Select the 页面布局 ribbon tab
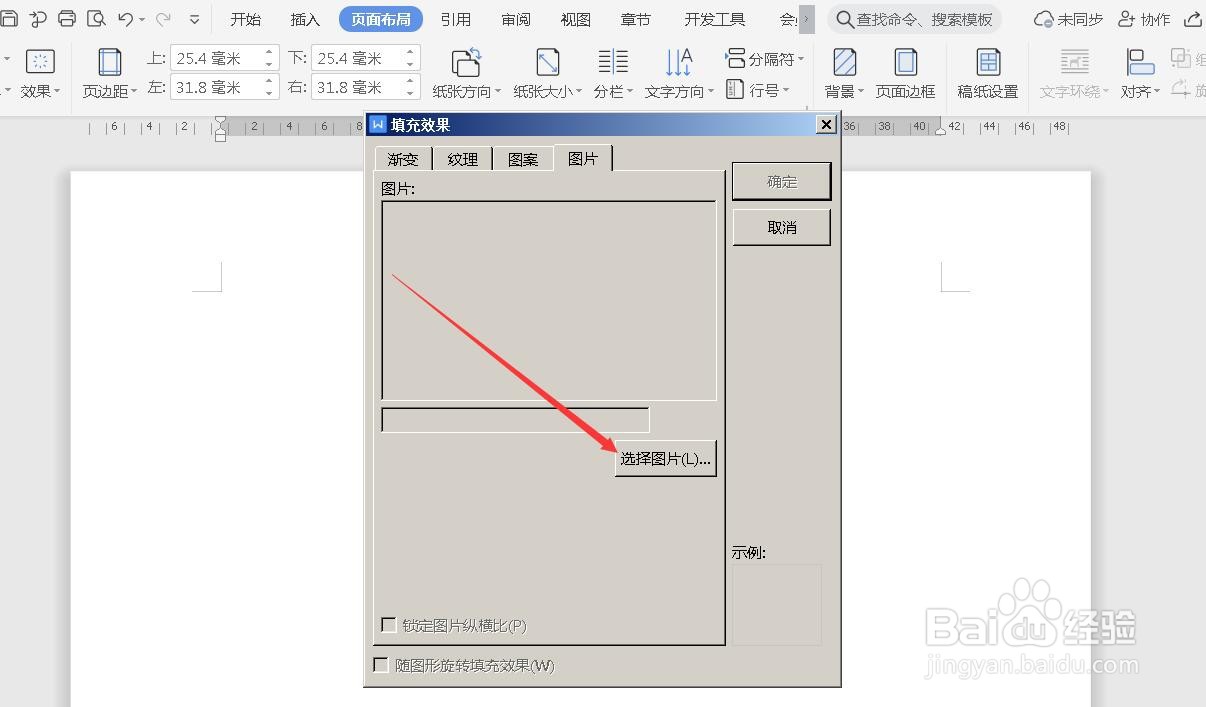This screenshot has height=707, width=1206. tap(381, 19)
